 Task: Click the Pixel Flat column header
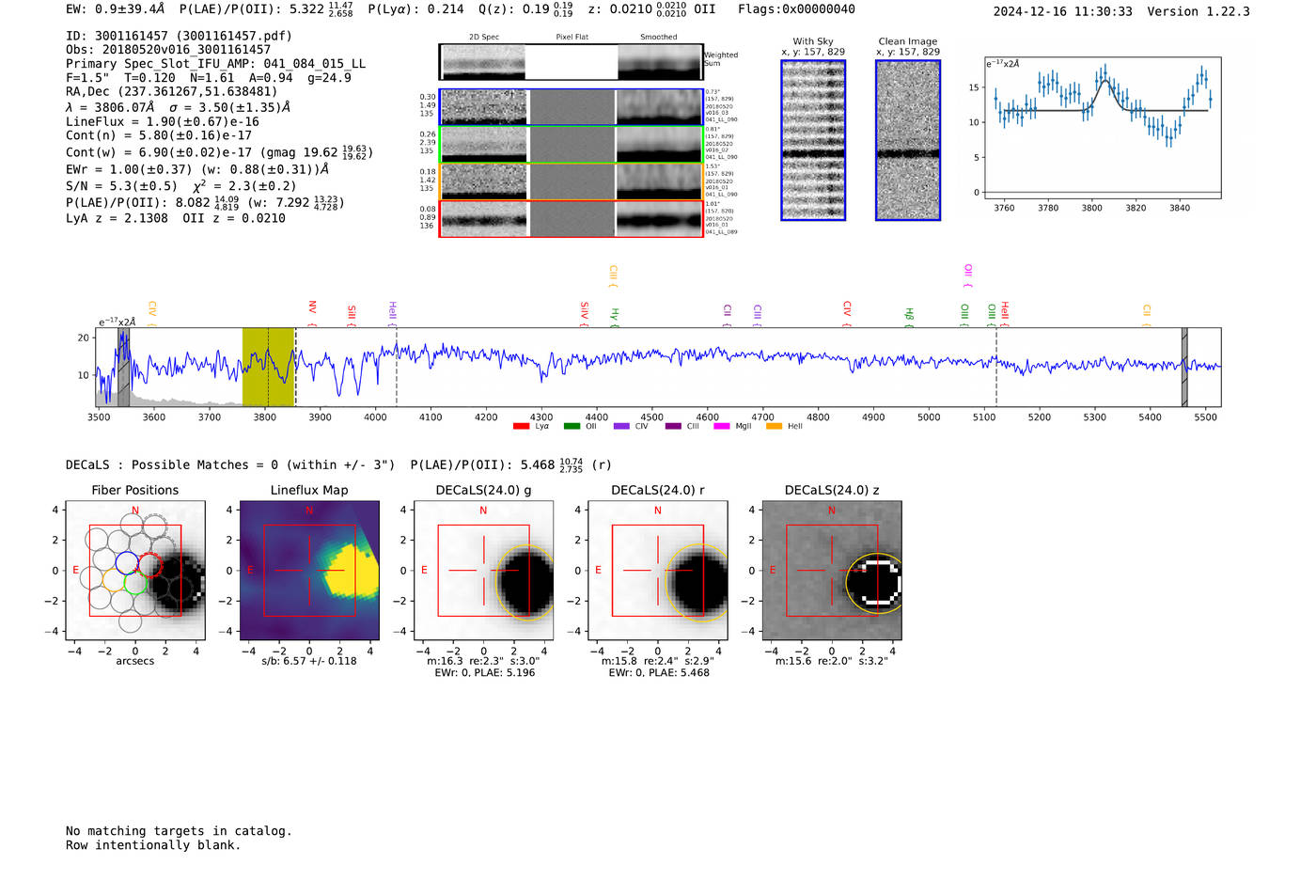[x=572, y=37]
